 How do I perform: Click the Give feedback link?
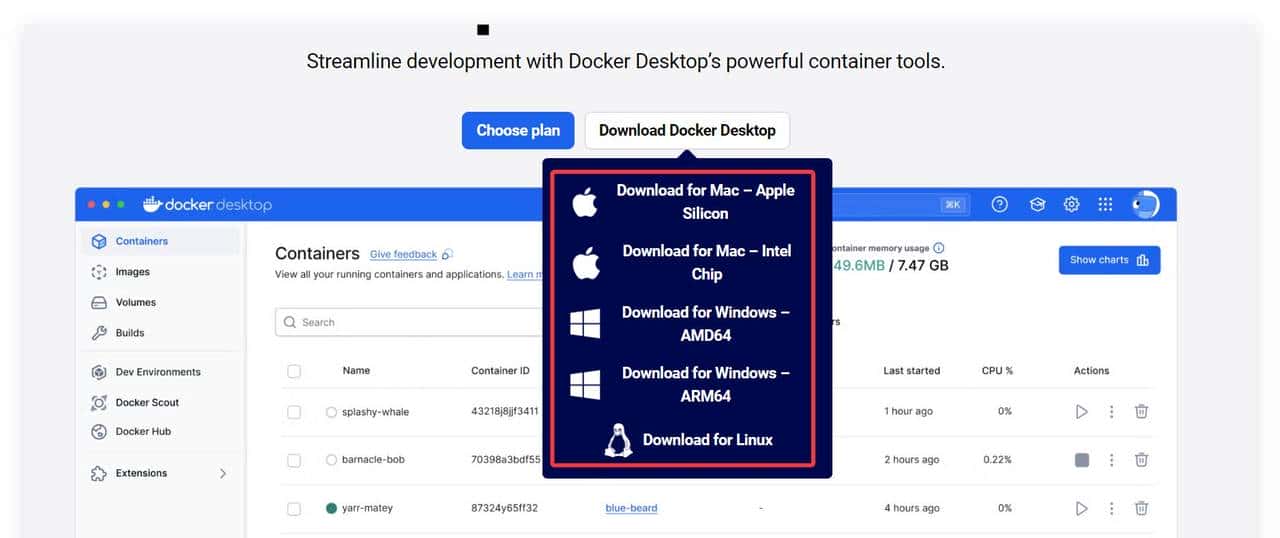click(x=403, y=254)
